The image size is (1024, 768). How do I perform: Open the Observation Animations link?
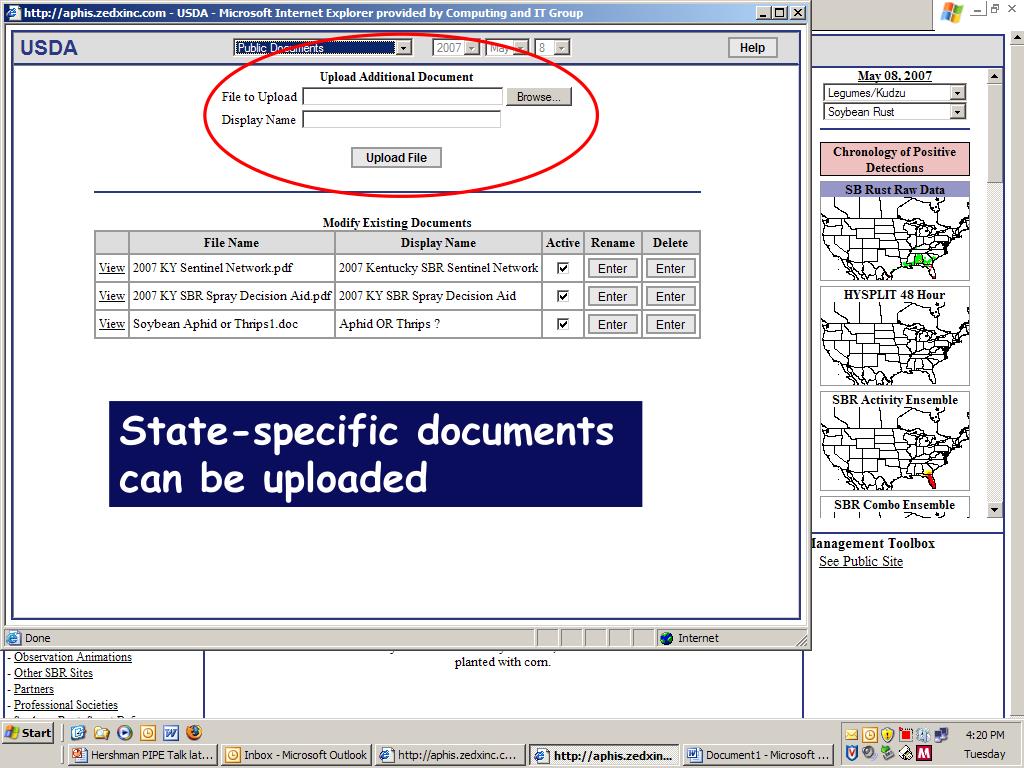(72, 657)
